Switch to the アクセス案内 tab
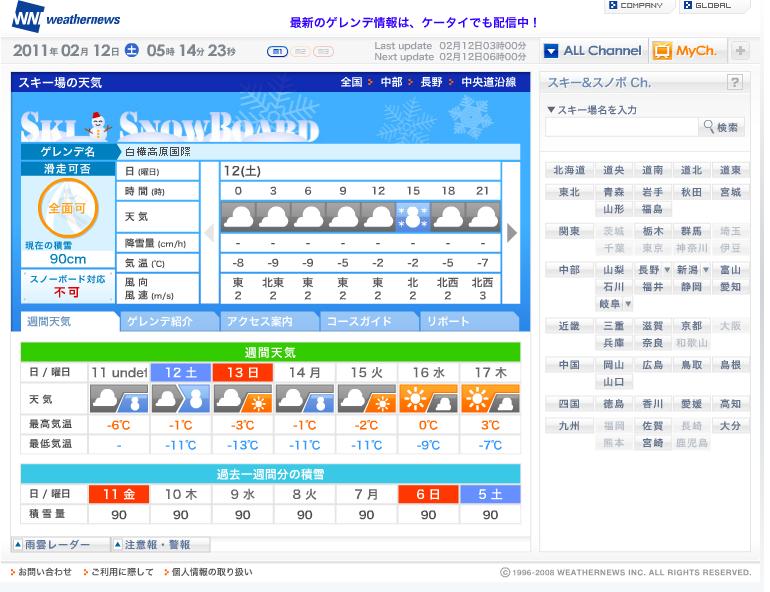The width and height of the screenshot is (770, 592). point(269,322)
